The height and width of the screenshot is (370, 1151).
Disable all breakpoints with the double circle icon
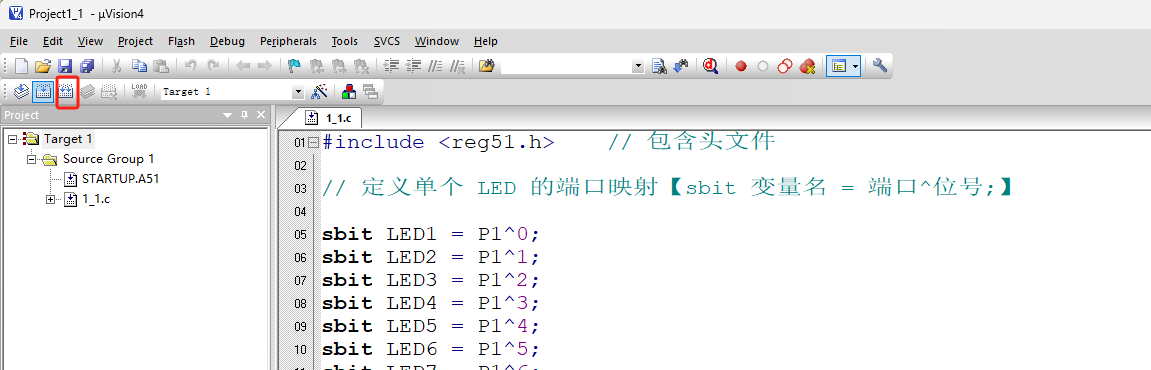pos(785,66)
